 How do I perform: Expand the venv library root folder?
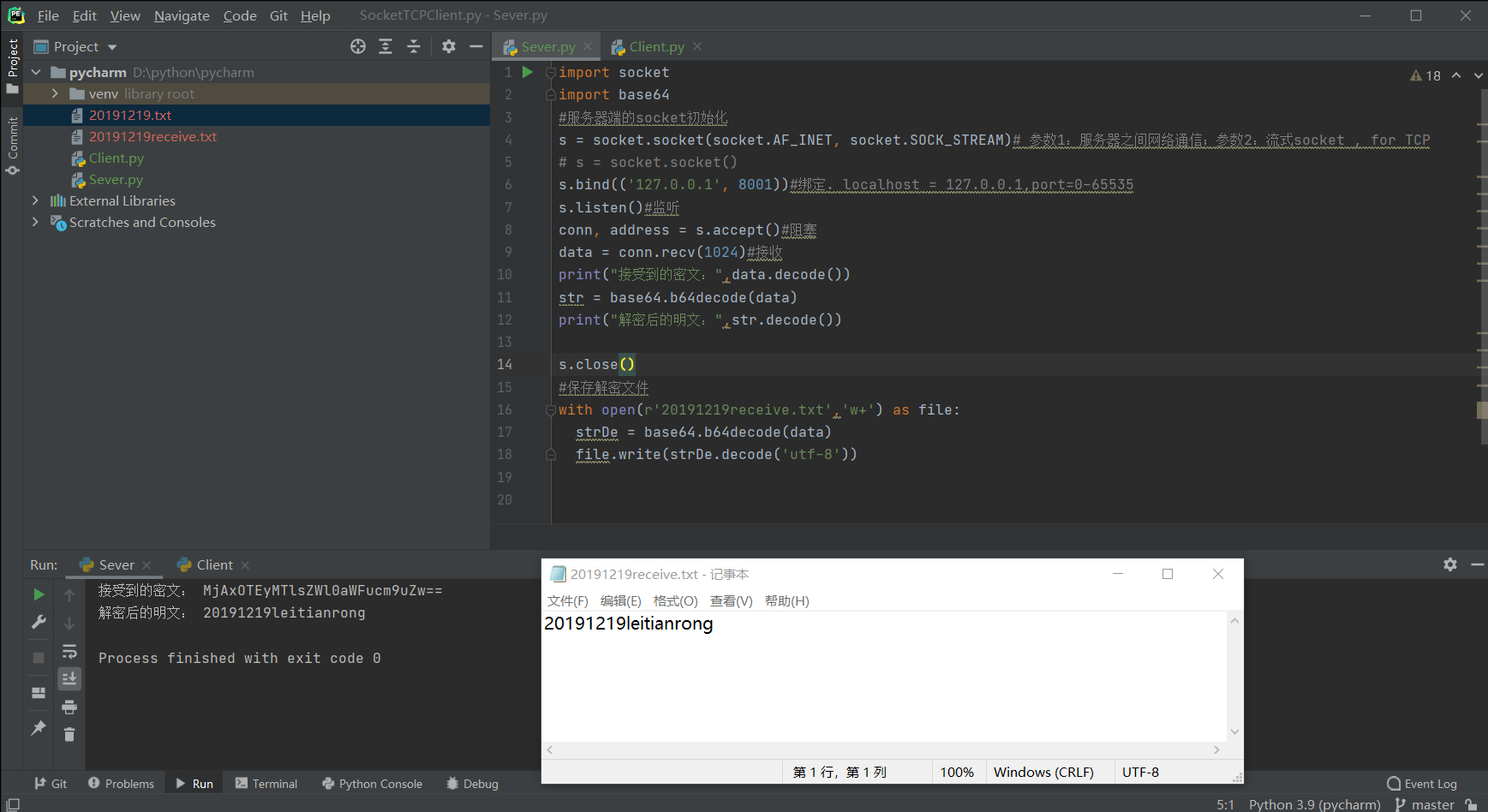click(55, 94)
